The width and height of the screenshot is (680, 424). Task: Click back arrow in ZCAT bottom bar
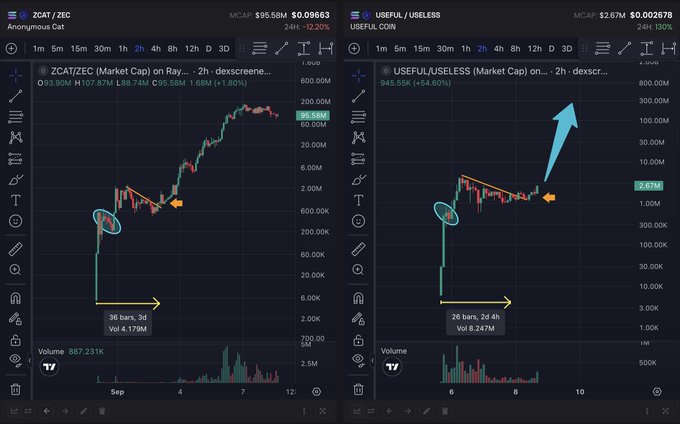coord(47,411)
